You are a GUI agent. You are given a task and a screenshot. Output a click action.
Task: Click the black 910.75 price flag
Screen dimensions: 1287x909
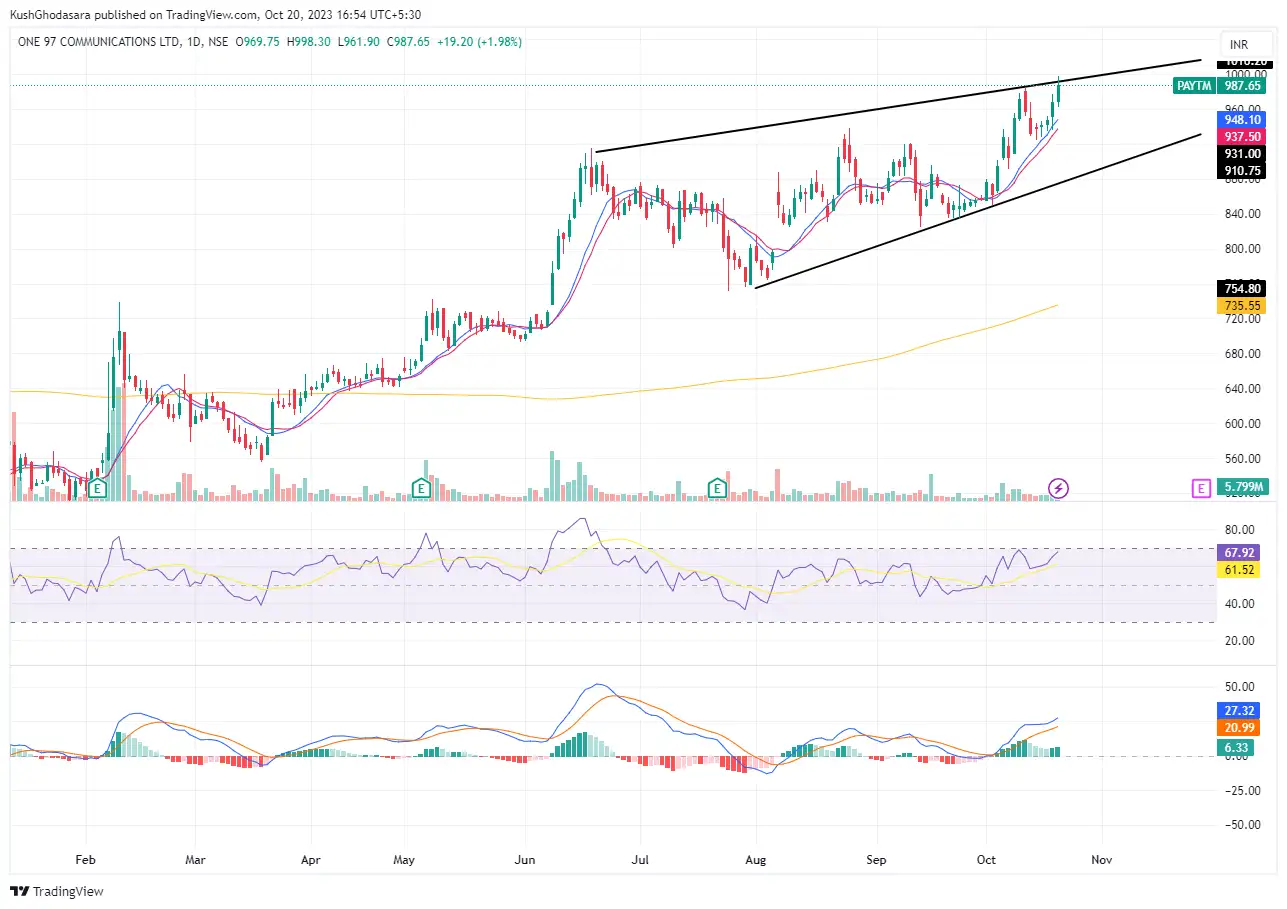pyautogui.click(x=1242, y=171)
